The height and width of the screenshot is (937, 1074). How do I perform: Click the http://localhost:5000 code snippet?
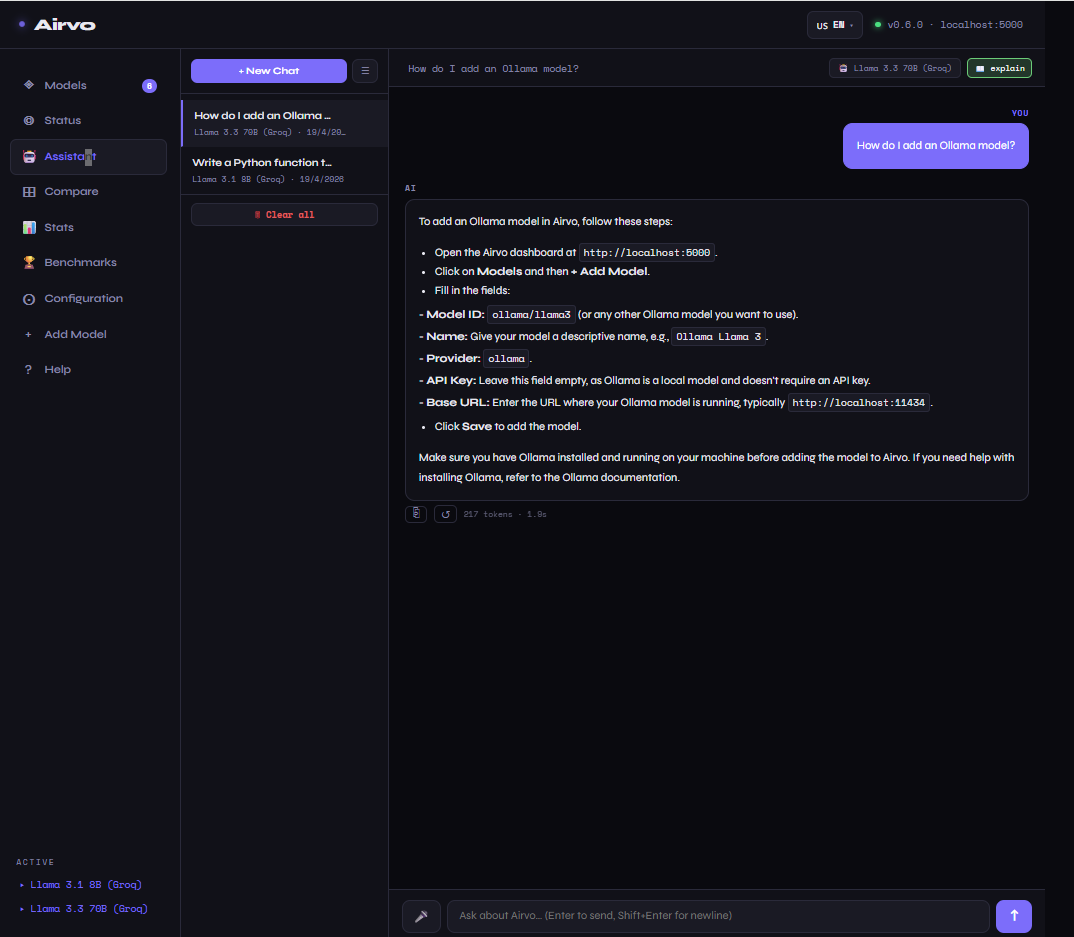coord(647,253)
